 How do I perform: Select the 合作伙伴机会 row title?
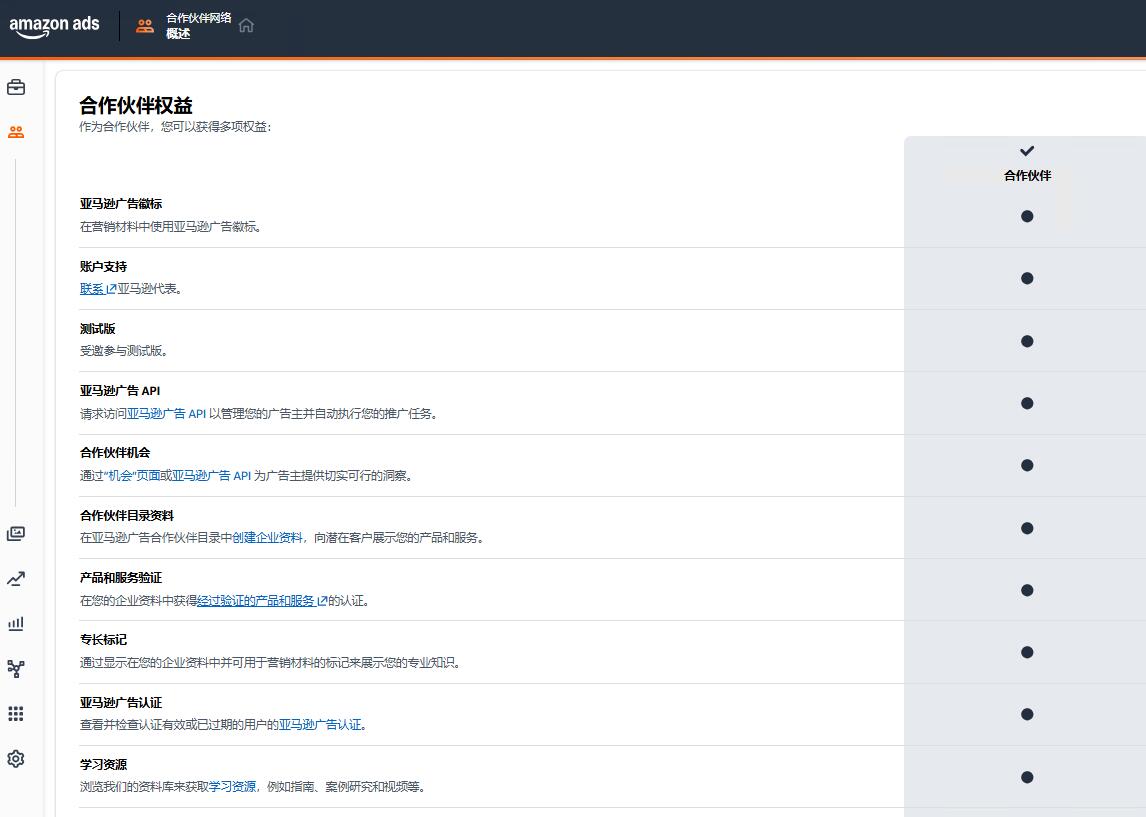pos(115,453)
